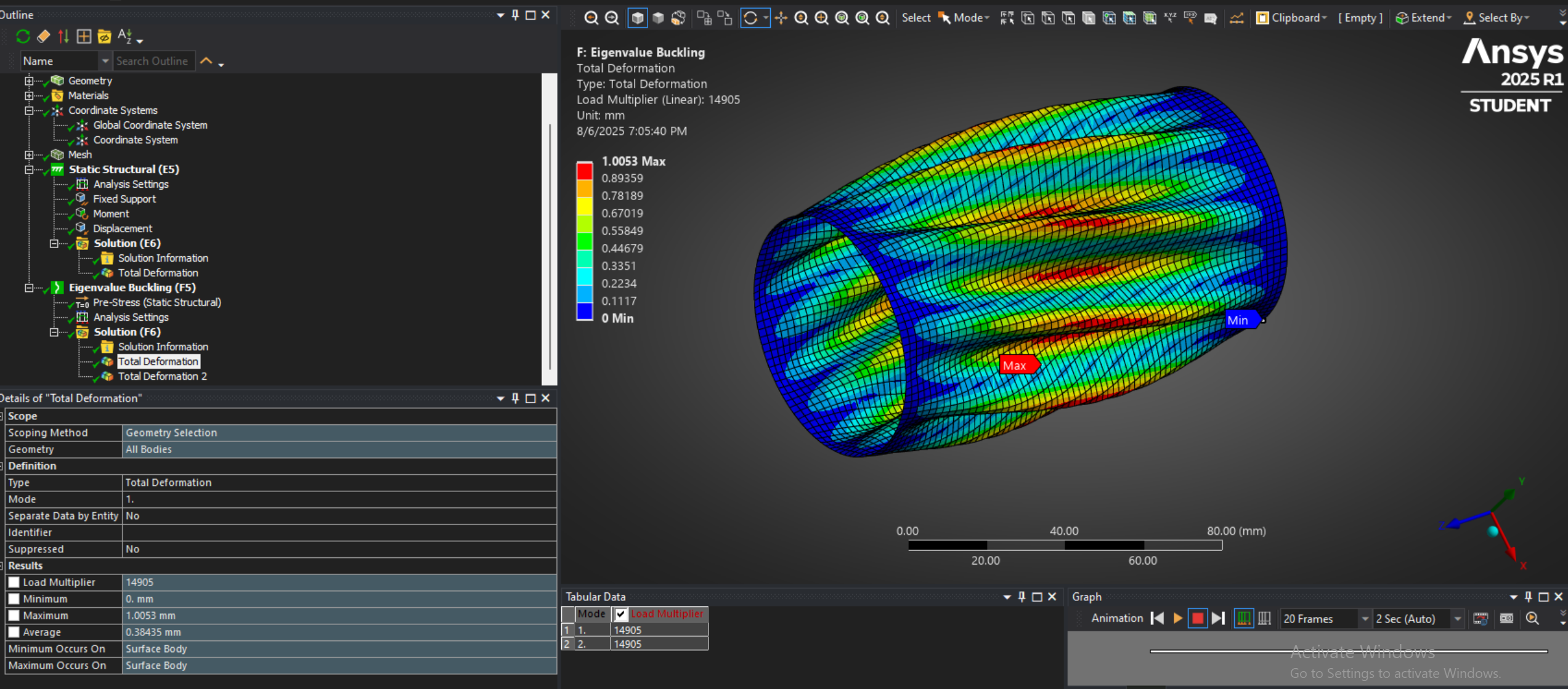Image resolution: width=1568 pixels, height=689 pixels.
Task: Select mode 2 row in Tabular Data
Action: point(635,644)
